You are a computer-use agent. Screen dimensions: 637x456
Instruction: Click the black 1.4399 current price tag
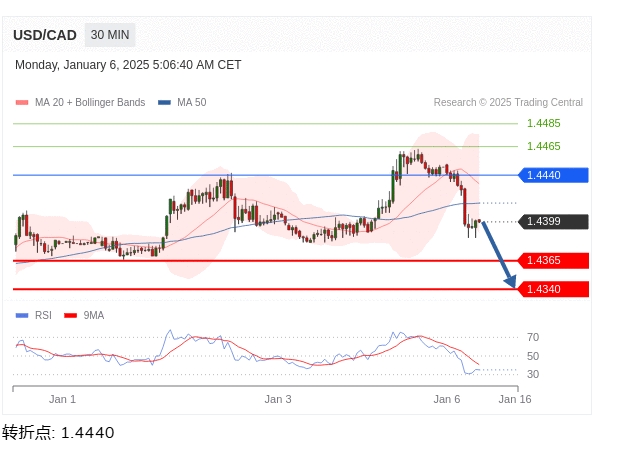pos(553,221)
